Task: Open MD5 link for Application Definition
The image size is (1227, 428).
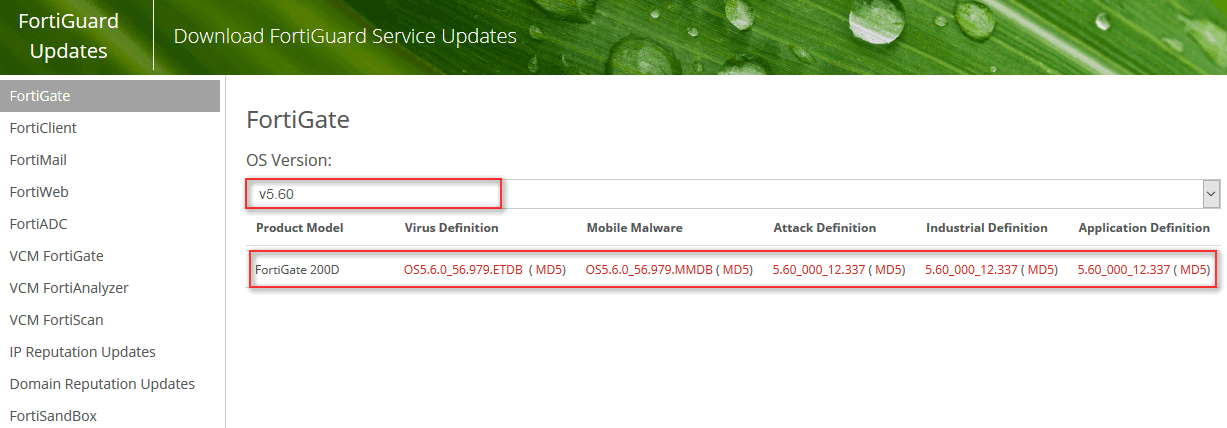Action: (1193, 270)
